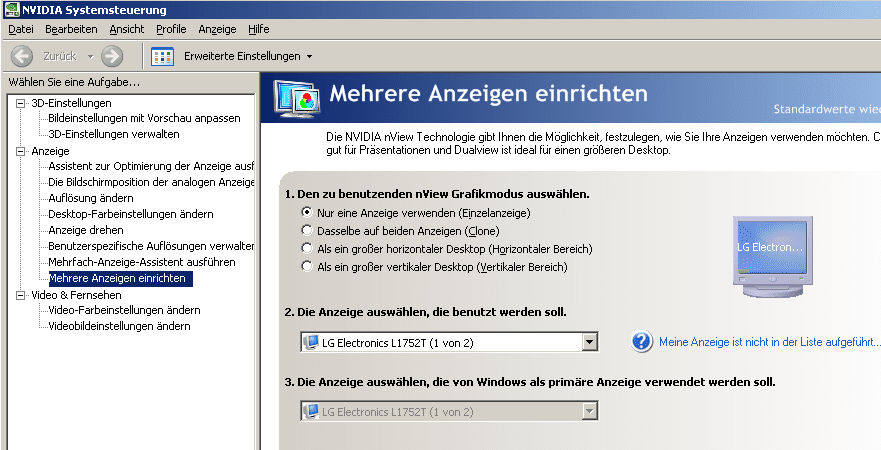
Task: Click the LG Electron… monitor preview image
Action: click(x=771, y=256)
